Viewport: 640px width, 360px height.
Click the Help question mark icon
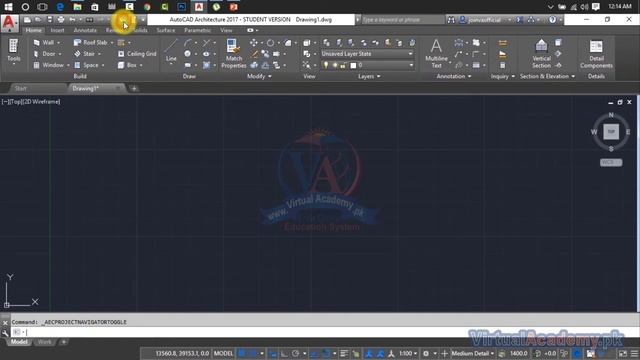[552, 20]
